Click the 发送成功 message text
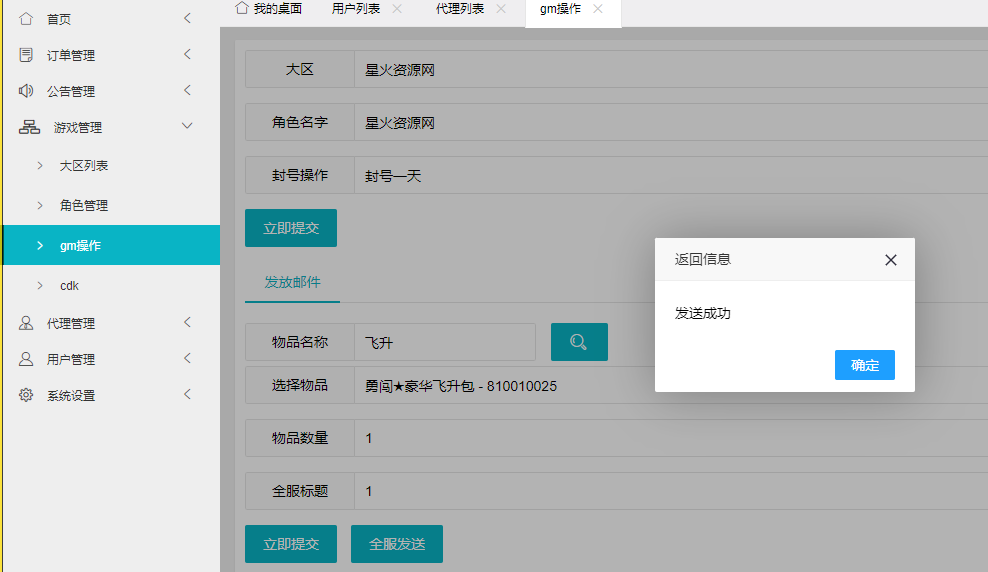Screen dimensions: 988x572 coord(703,313)
